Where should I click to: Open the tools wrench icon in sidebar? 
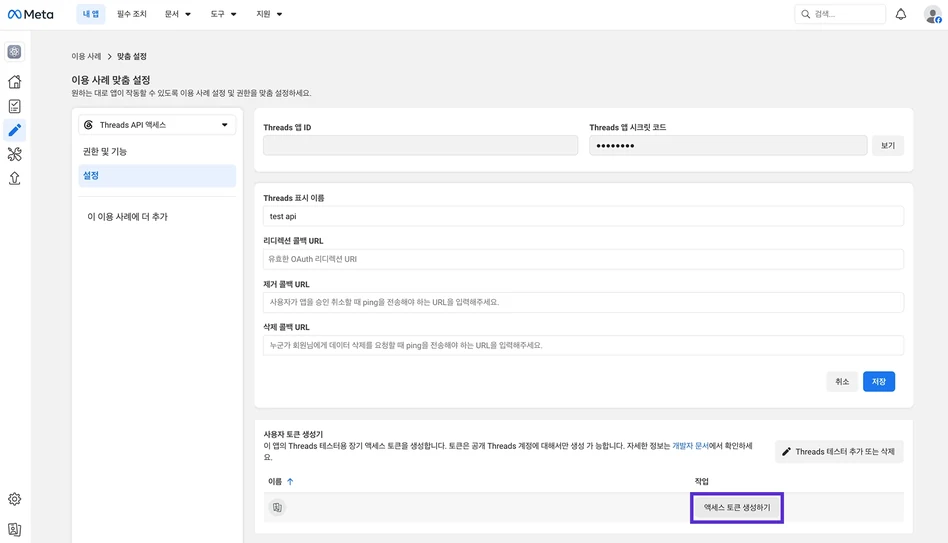point(15,154)
